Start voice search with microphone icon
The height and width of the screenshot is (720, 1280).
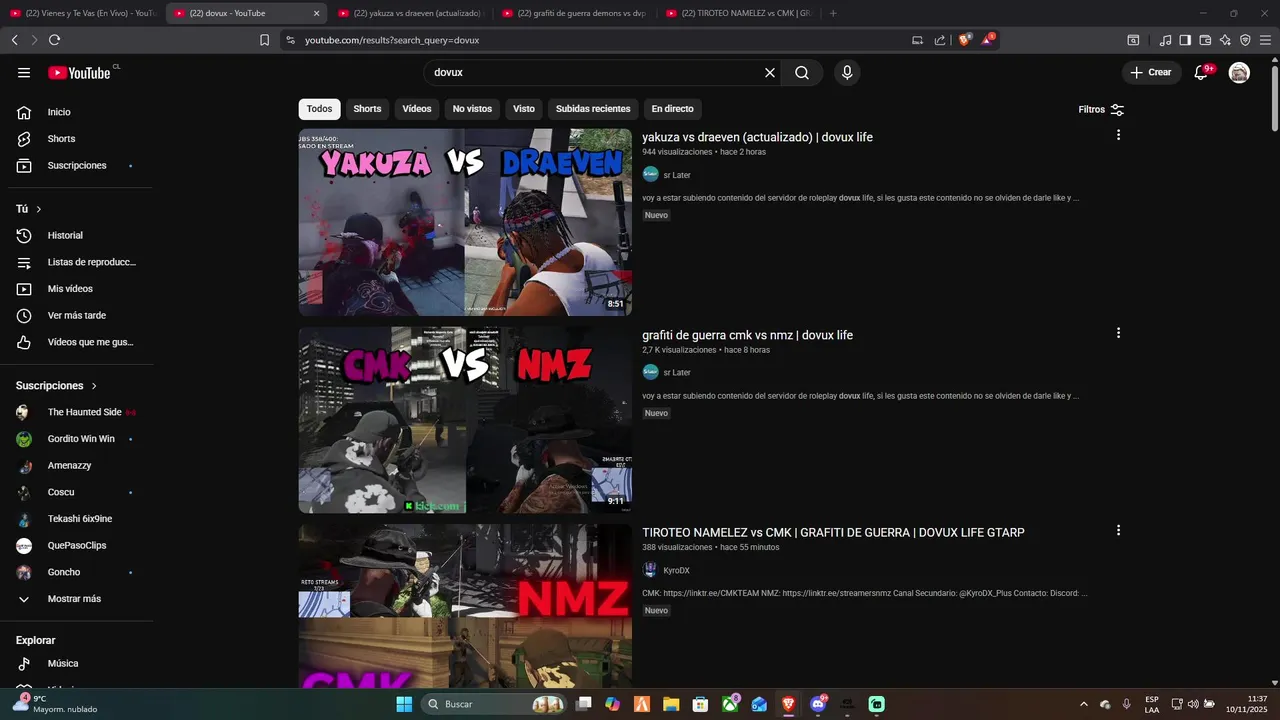(847, 73)
